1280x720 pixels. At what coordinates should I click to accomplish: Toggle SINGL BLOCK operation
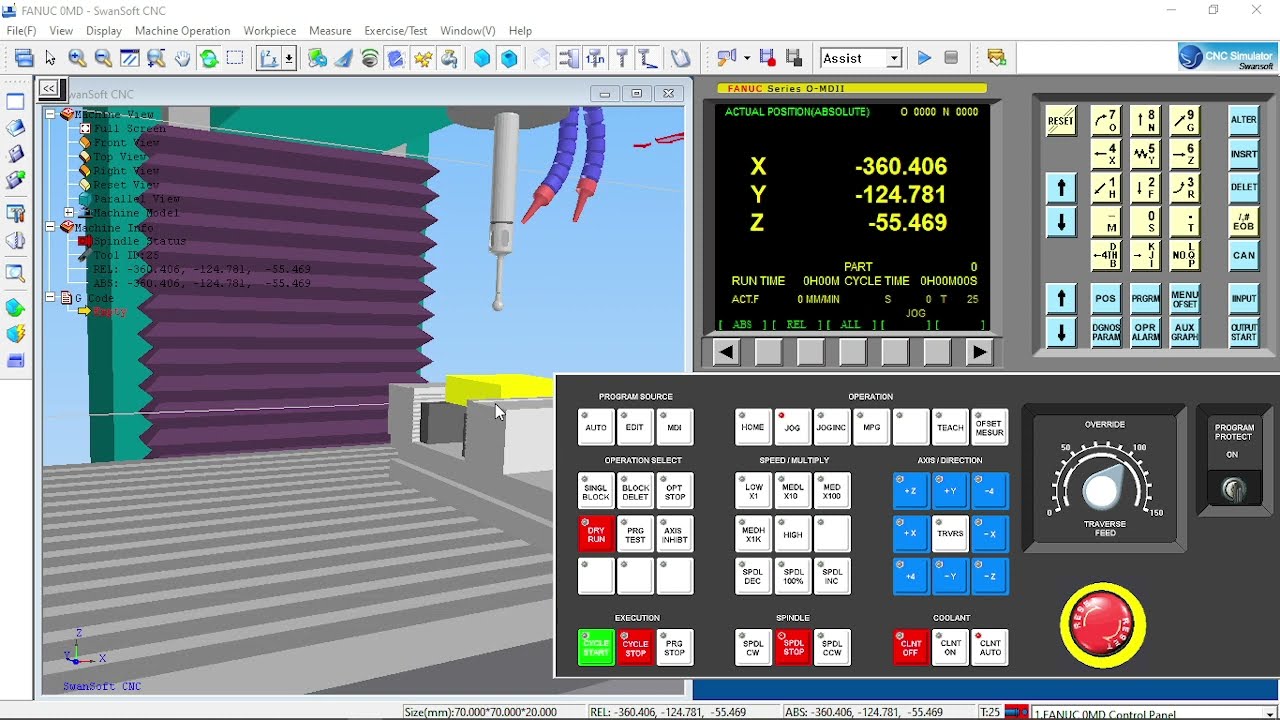[596, 491]
